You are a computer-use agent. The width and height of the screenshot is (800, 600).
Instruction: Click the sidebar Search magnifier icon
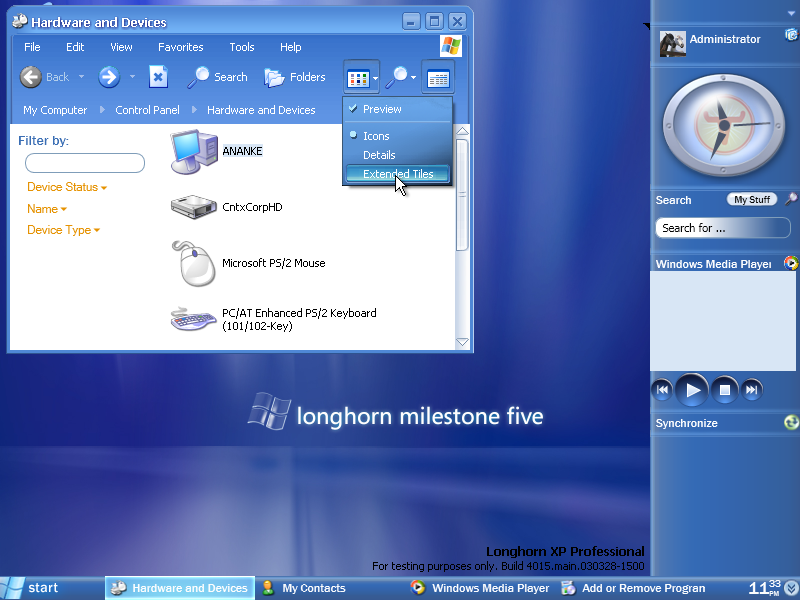[791, 199]
